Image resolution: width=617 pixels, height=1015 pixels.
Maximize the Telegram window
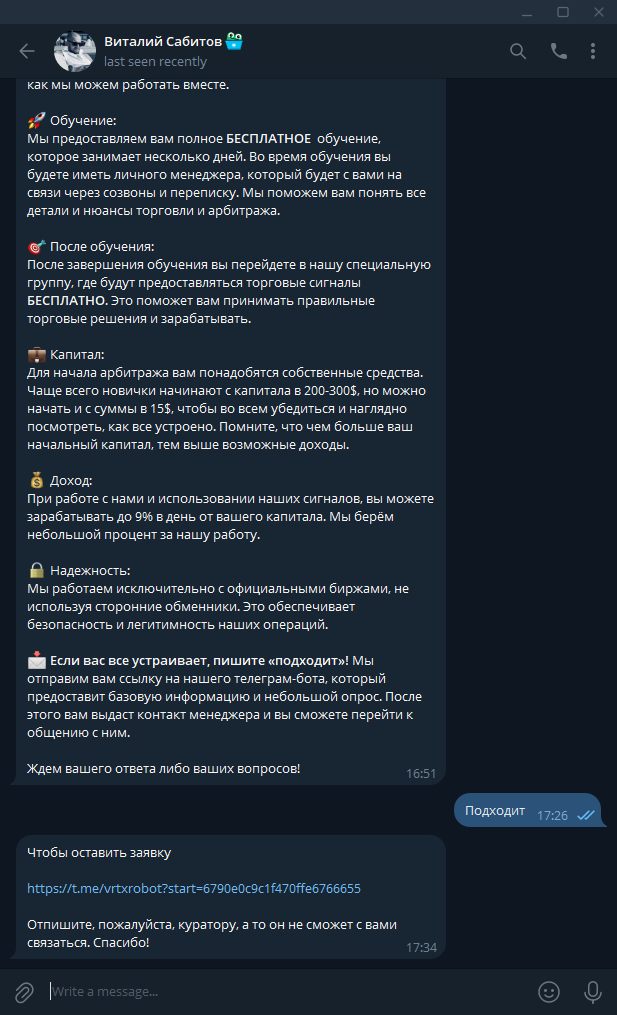pyautogui.click(x=563, y=12)
